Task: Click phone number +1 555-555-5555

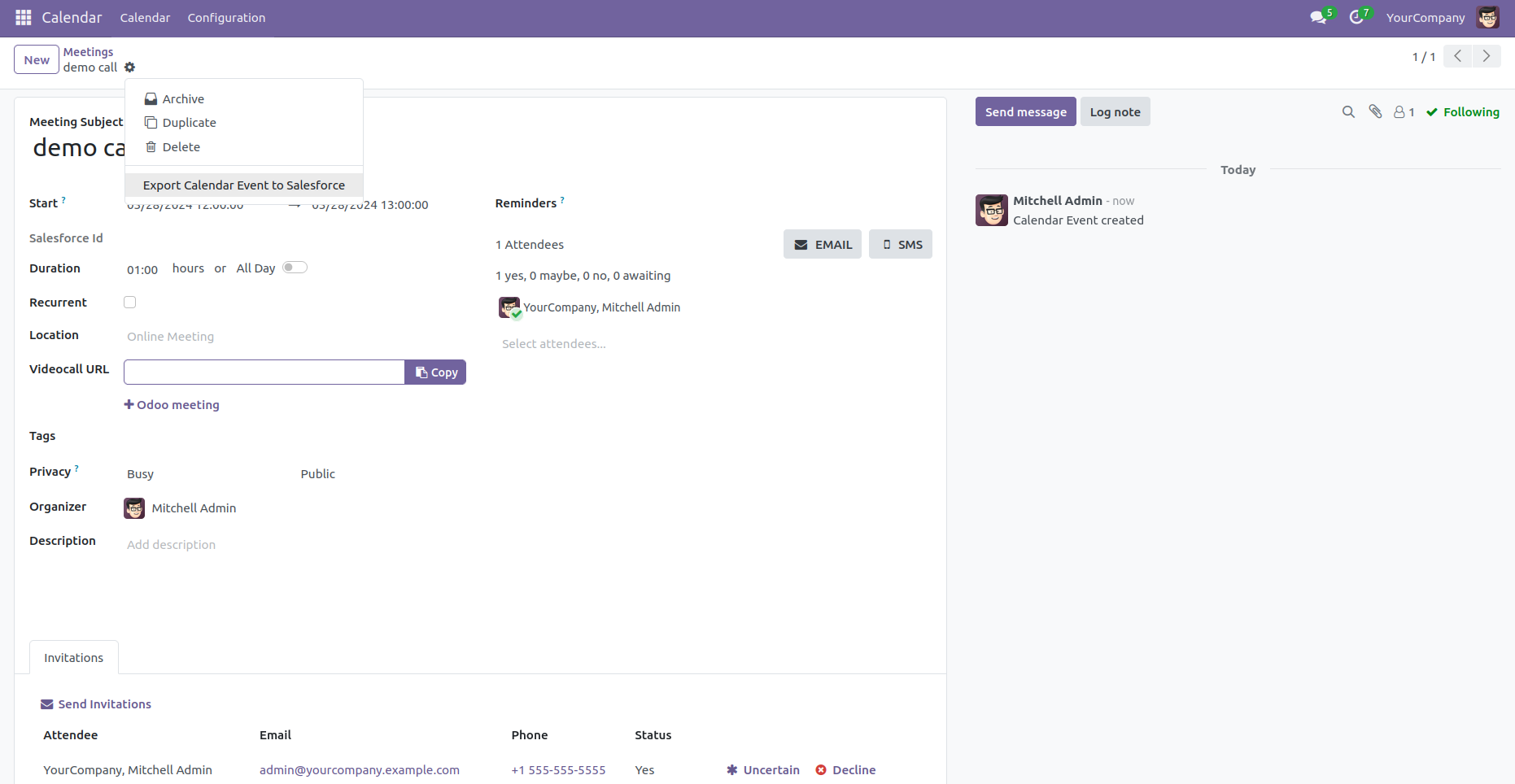Action: click(558, 770)
